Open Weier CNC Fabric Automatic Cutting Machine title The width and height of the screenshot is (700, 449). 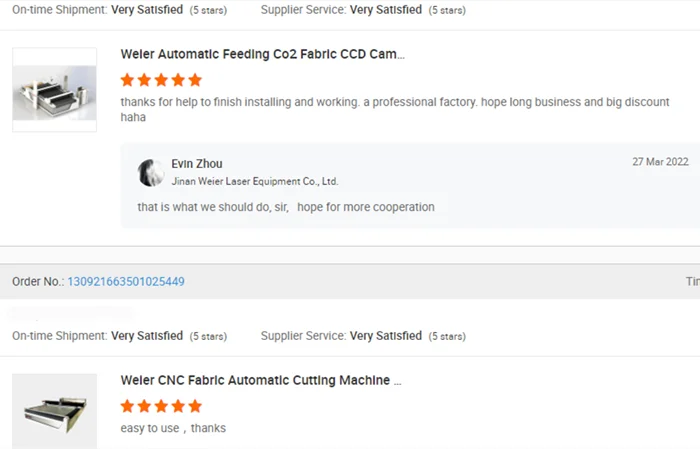coord(260,381)
